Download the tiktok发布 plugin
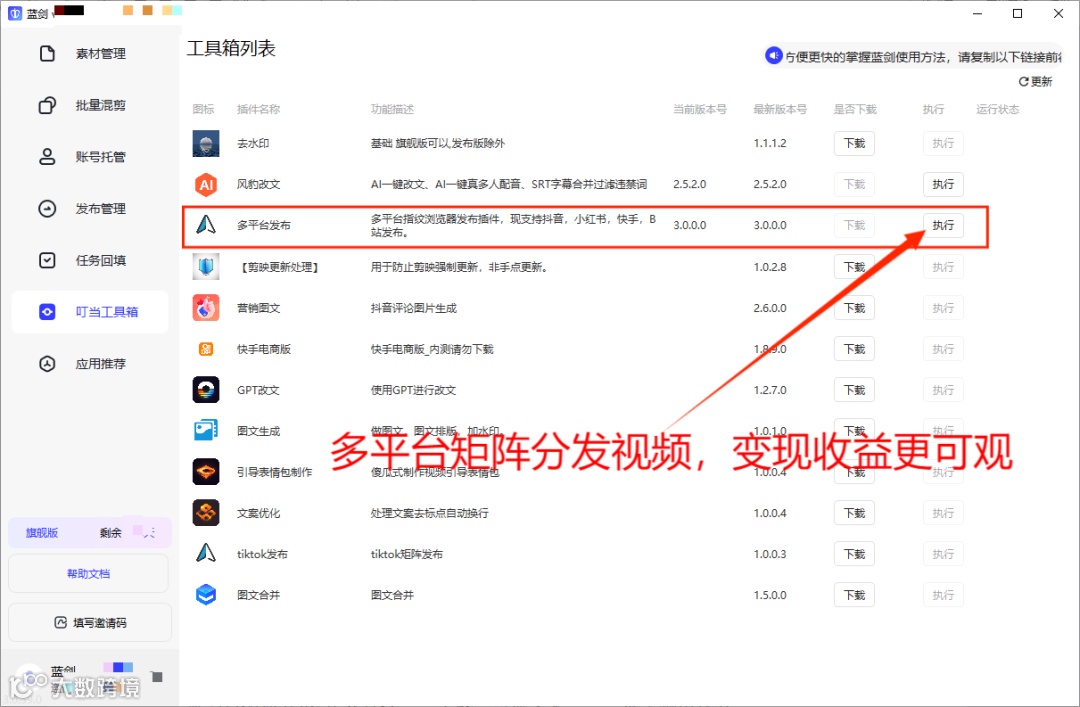 854,554
